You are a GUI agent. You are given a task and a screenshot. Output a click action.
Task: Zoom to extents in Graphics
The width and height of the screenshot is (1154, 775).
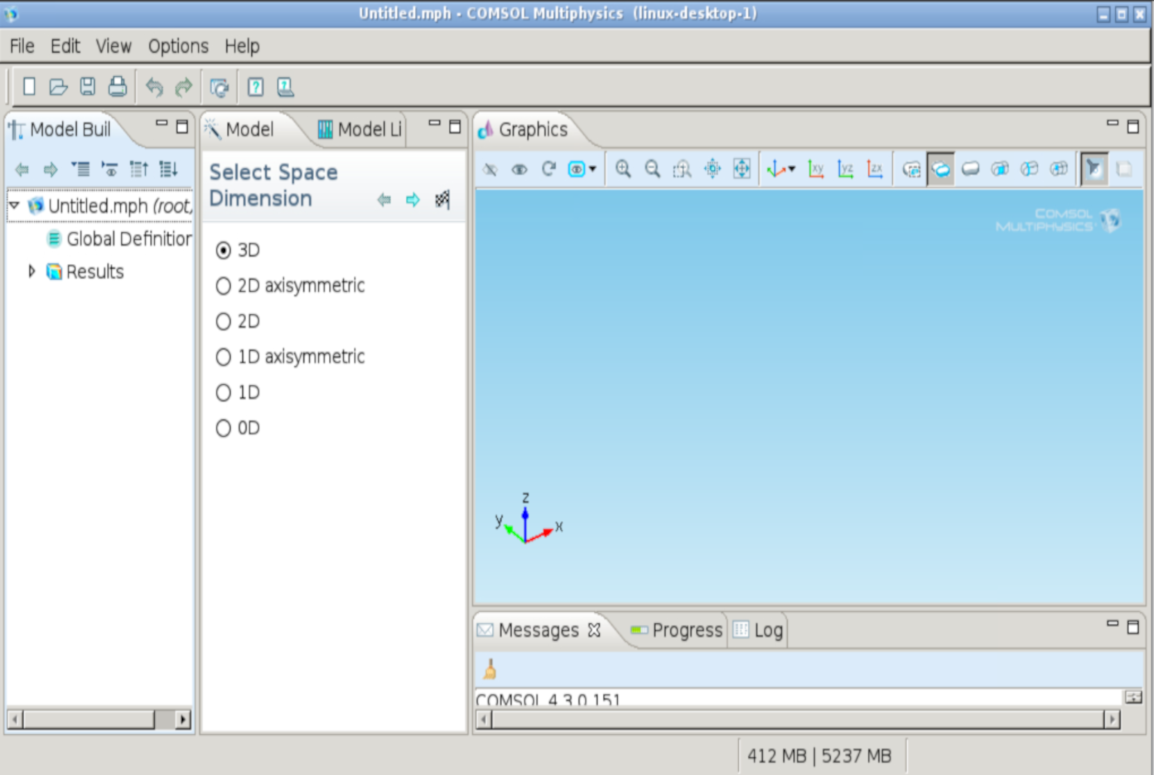[742, 169]
